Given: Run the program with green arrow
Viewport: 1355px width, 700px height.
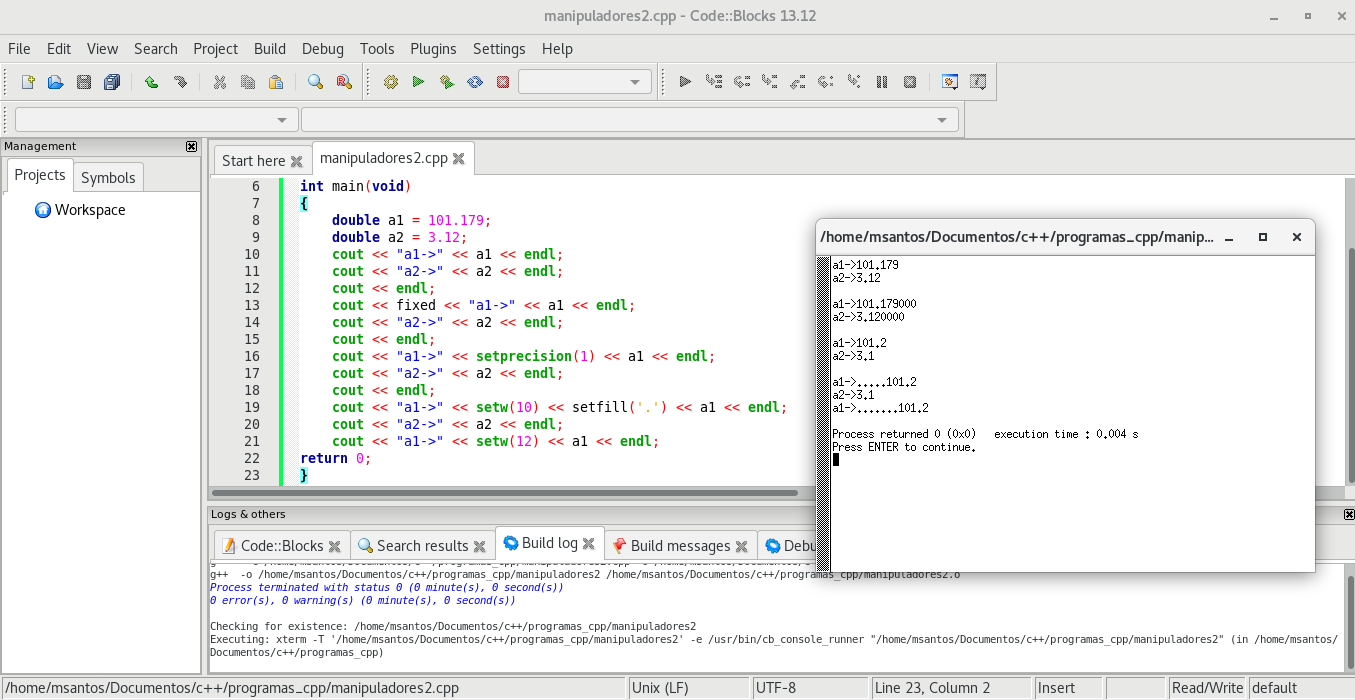Looking at the screenshot, I should (419, 82).
